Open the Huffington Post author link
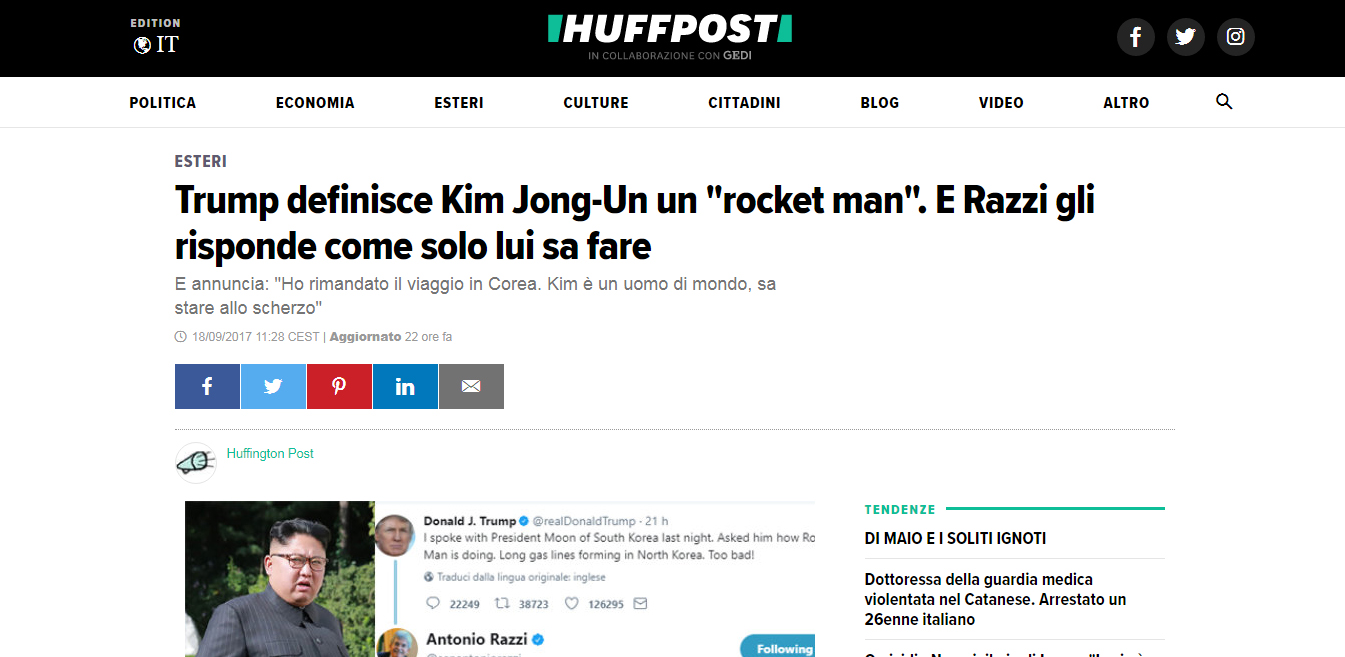 tap(270, 453)
